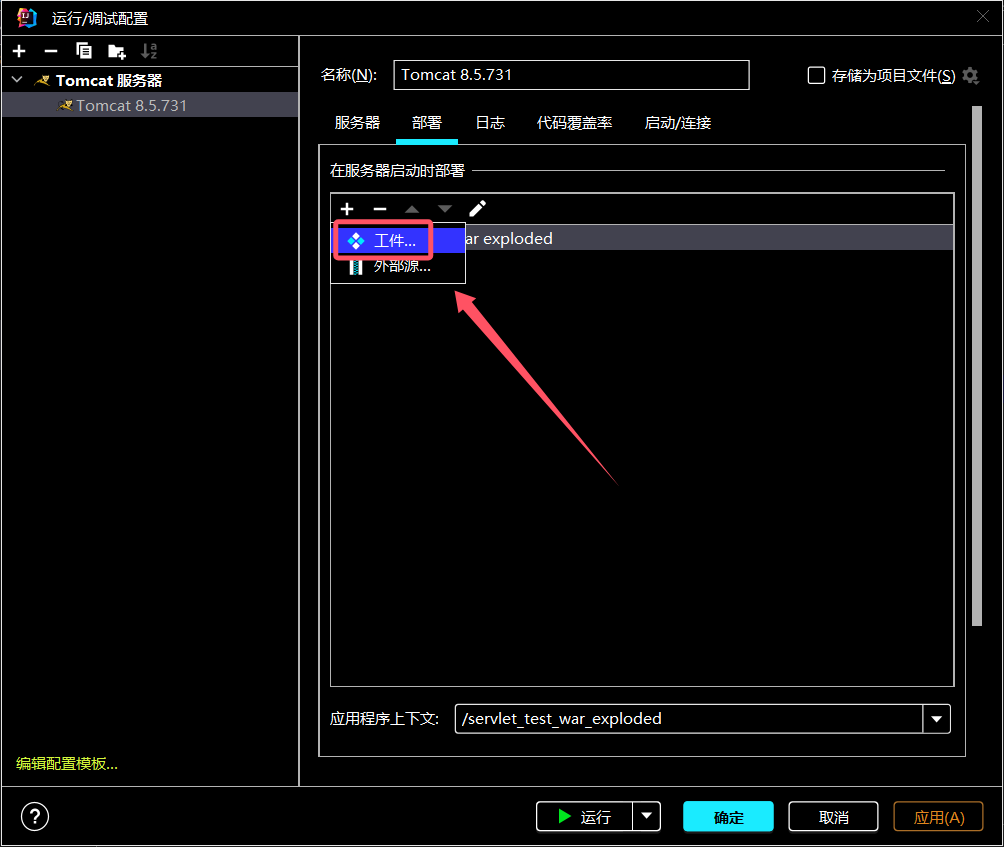The image size is (1004, 847).
Task: Confirm with the 确定 button
Action: (x=728, y=816)
